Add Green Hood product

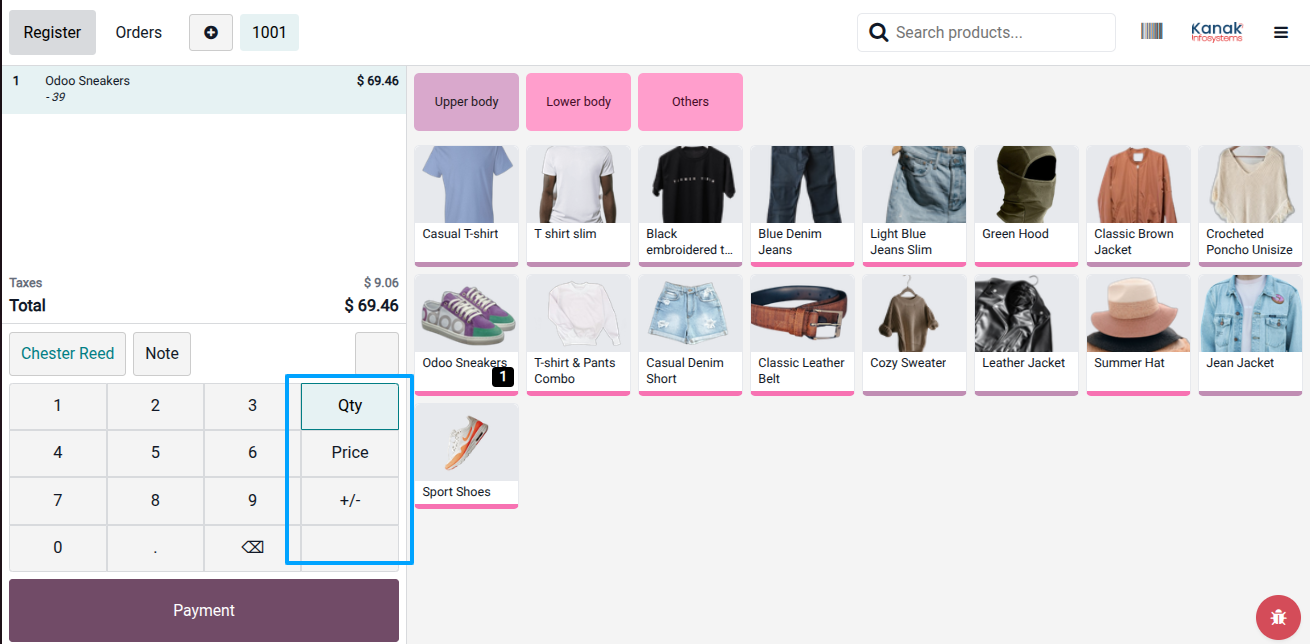pos(1027,206)
